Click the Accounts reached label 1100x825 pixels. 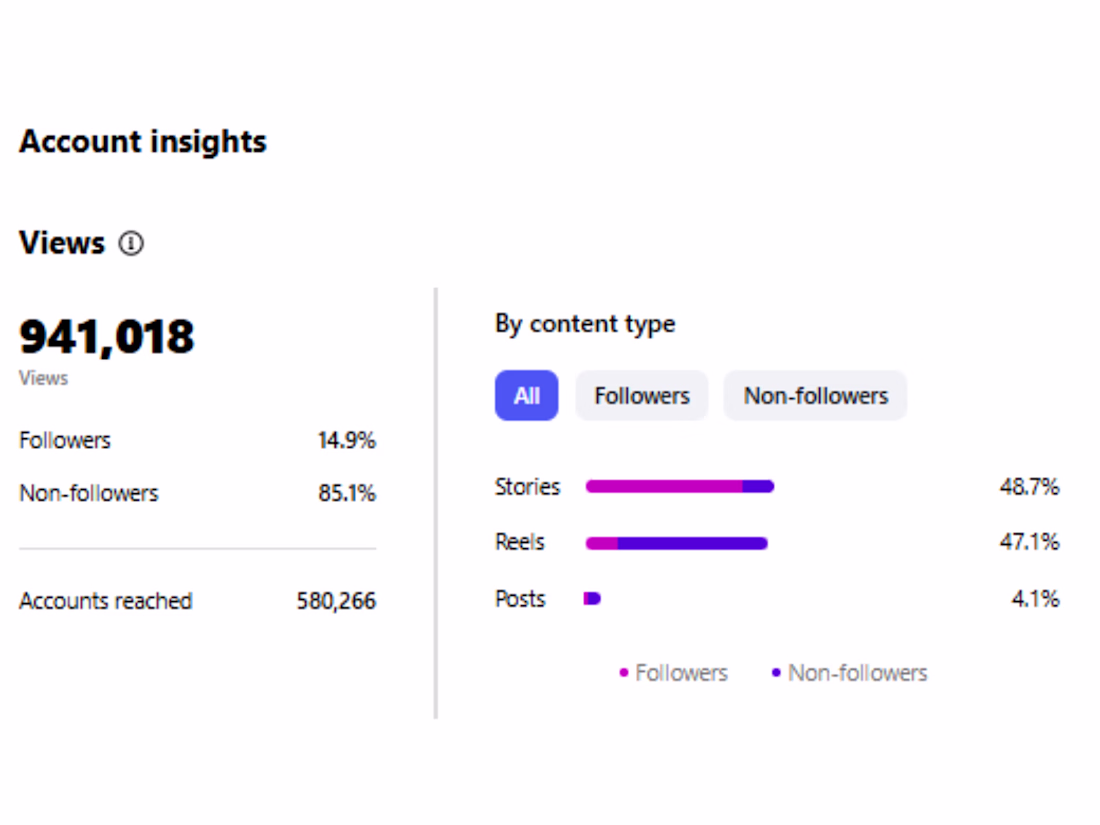(x=105, y=601)
